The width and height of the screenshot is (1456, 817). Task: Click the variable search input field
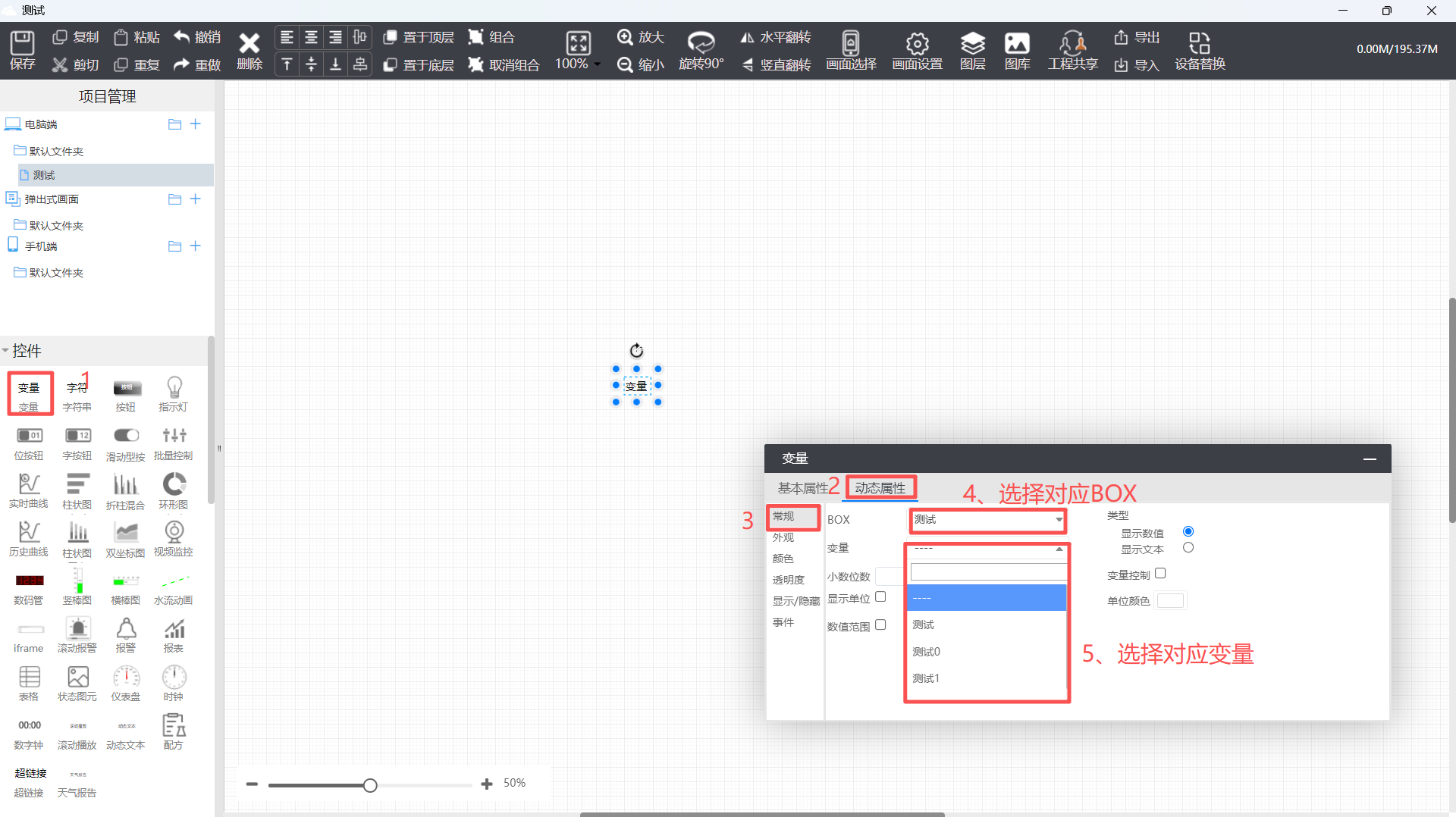pyautogui.click(x=987, y=572)
